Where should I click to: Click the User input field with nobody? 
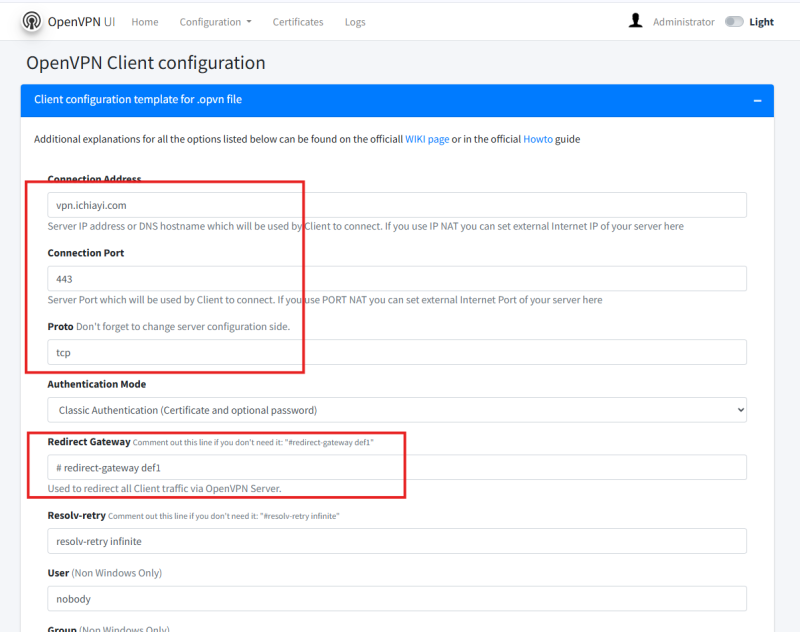coord(397,598)
